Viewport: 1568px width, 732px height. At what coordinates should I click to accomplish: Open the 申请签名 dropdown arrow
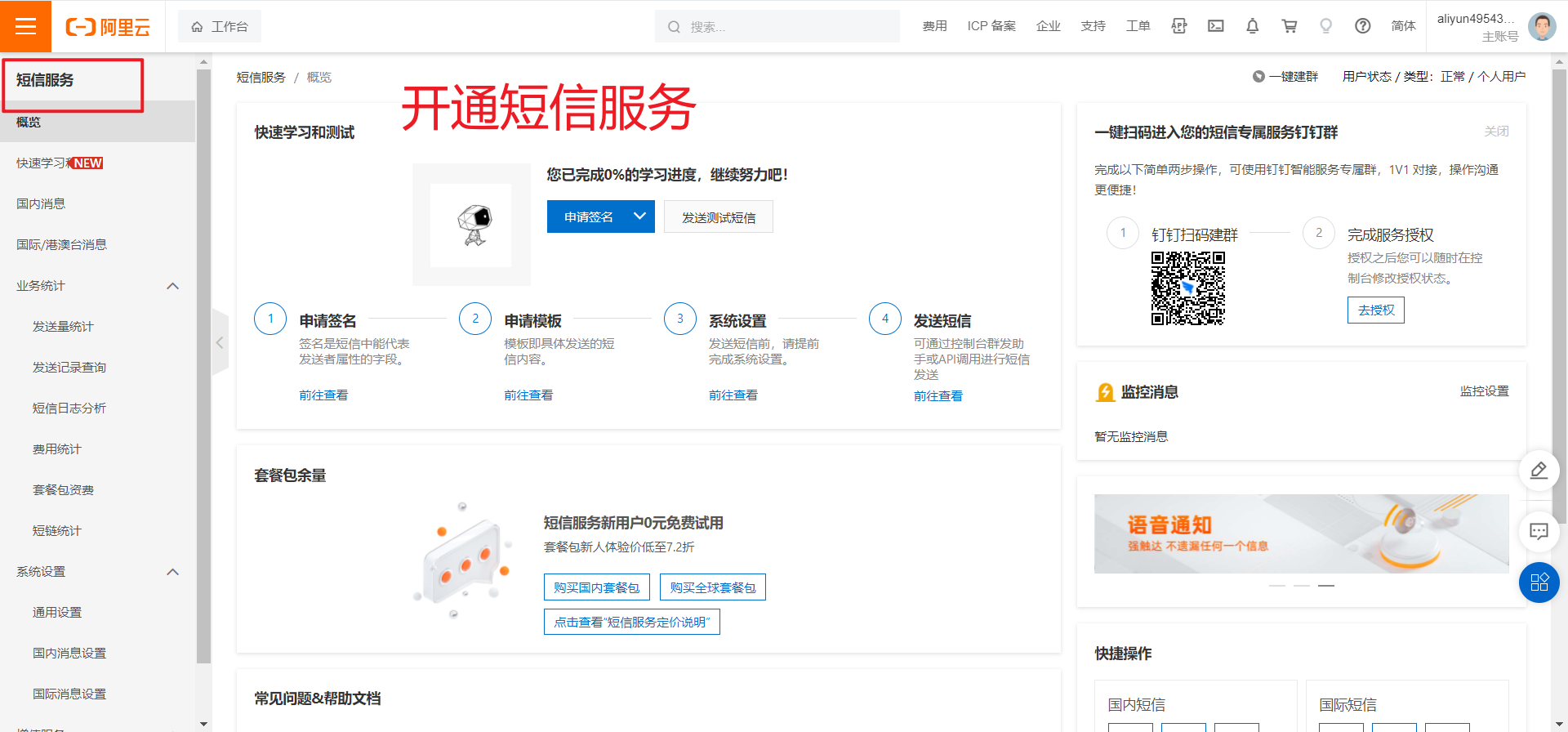click(640, 216)
